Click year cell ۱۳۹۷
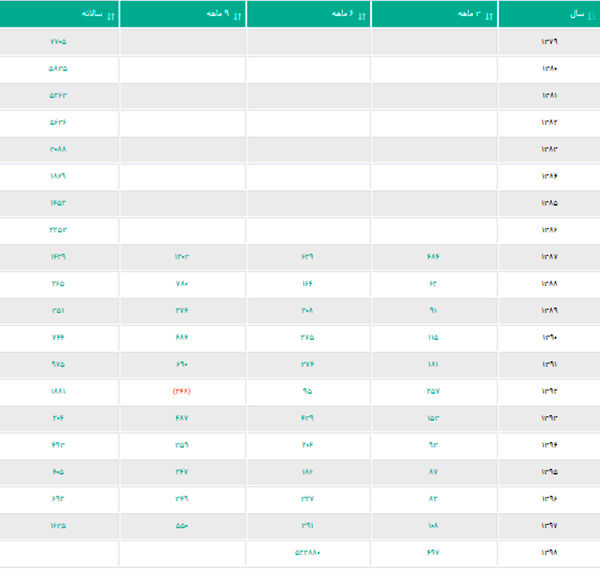600x569 pixels. point(549,526)
